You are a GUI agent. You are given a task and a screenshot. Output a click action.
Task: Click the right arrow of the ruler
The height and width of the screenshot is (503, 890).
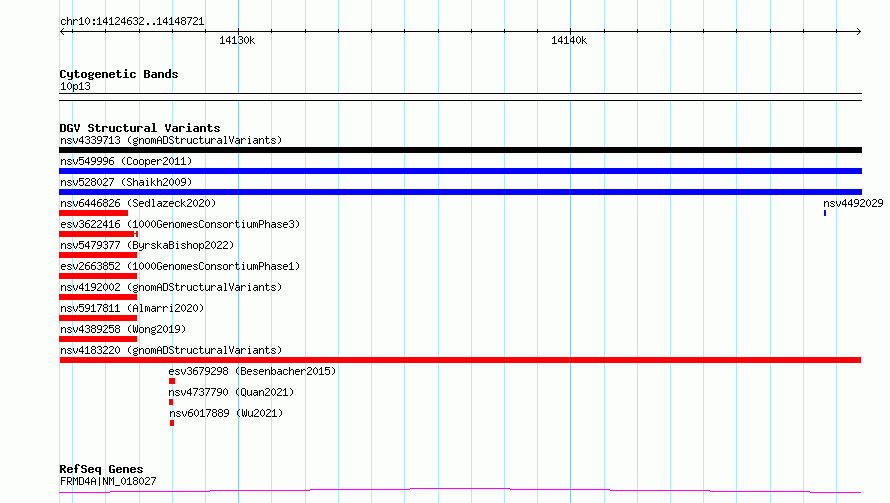858,31
